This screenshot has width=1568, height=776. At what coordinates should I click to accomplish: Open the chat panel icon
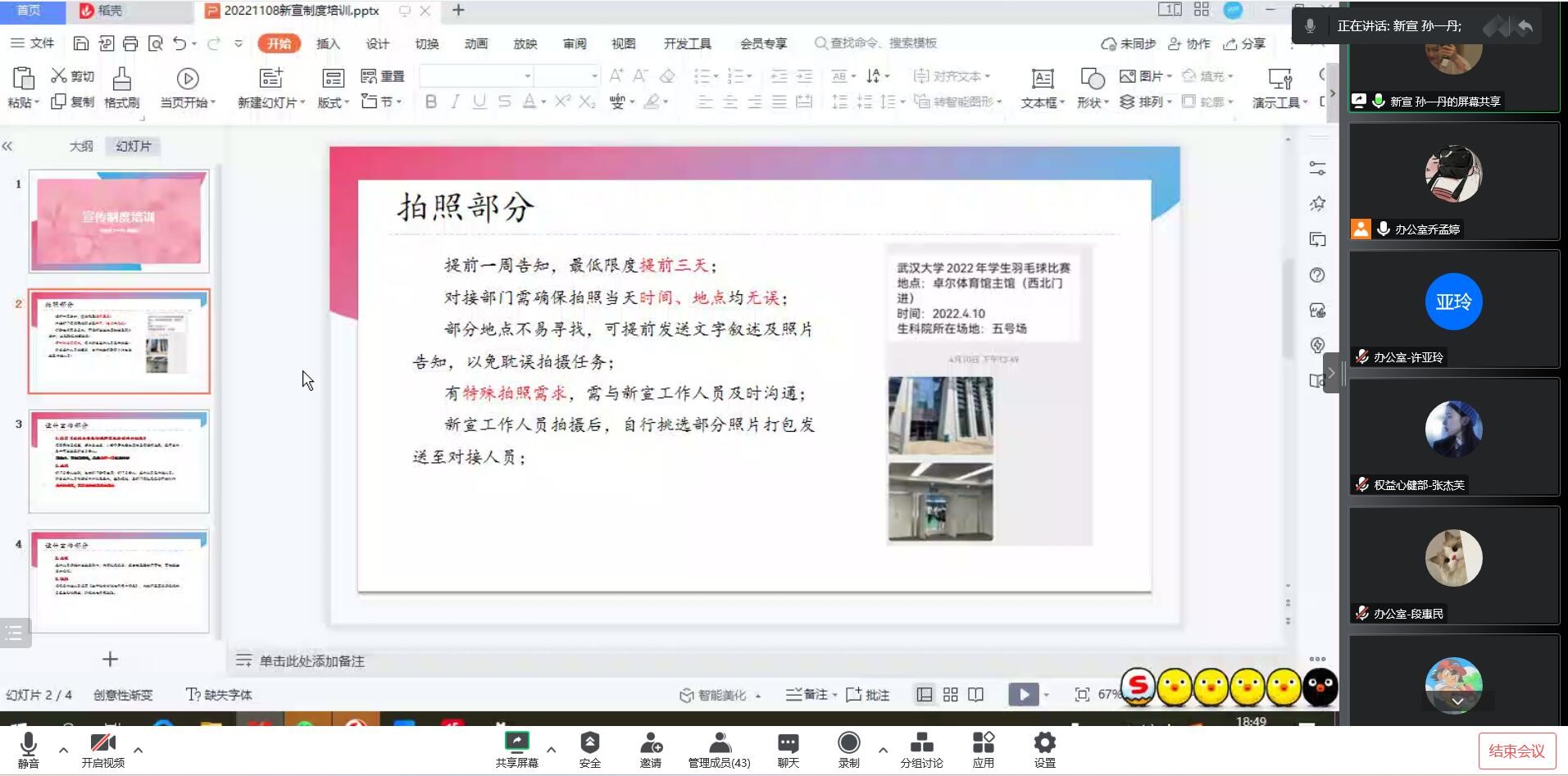(788, 744)
